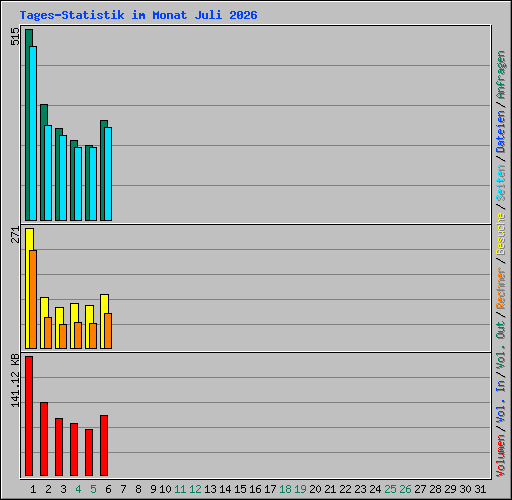Select the 141.12 KB axis label

(15, 381)
